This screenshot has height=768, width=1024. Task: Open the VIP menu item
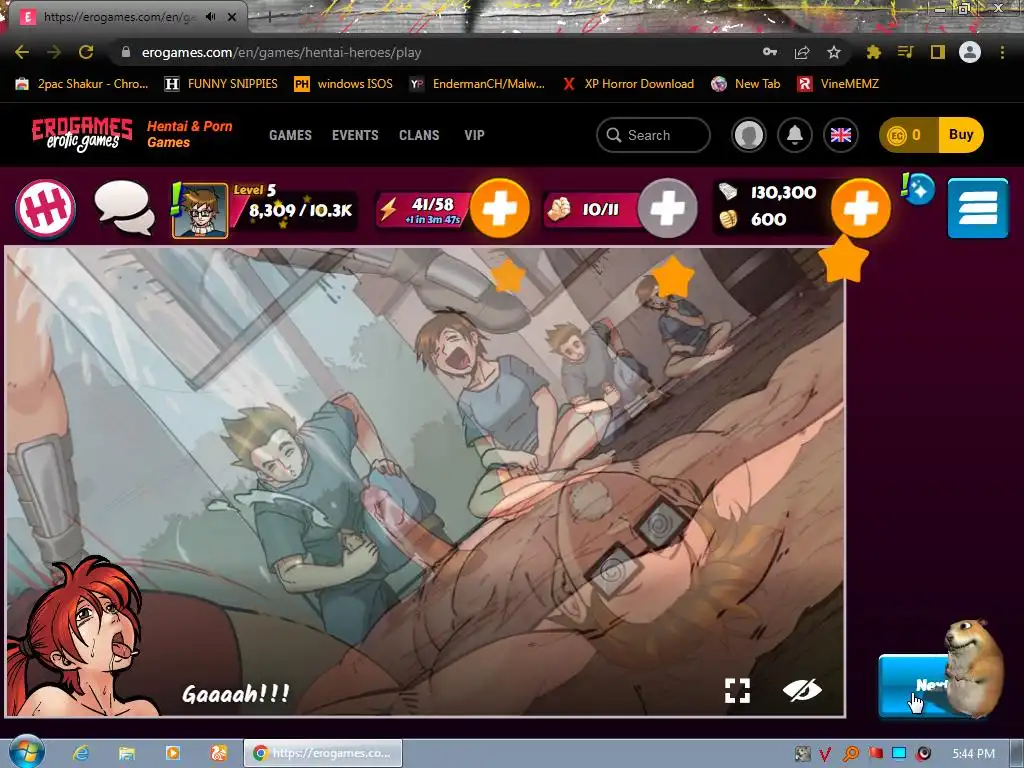(x=475, y=135)
